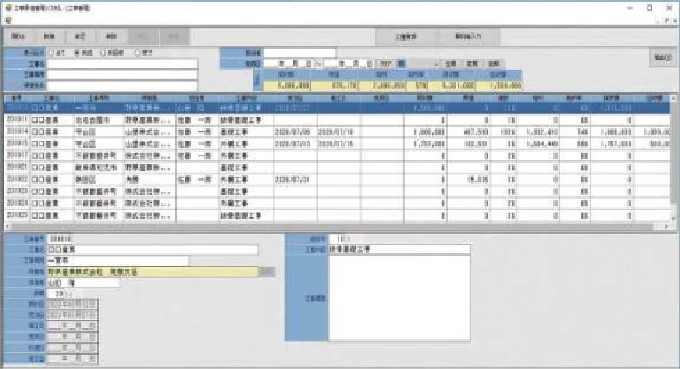Viewport: 680px width, 369px height.
Task: Select grid row numbered 201914
Action: click(x=337, y=132)
